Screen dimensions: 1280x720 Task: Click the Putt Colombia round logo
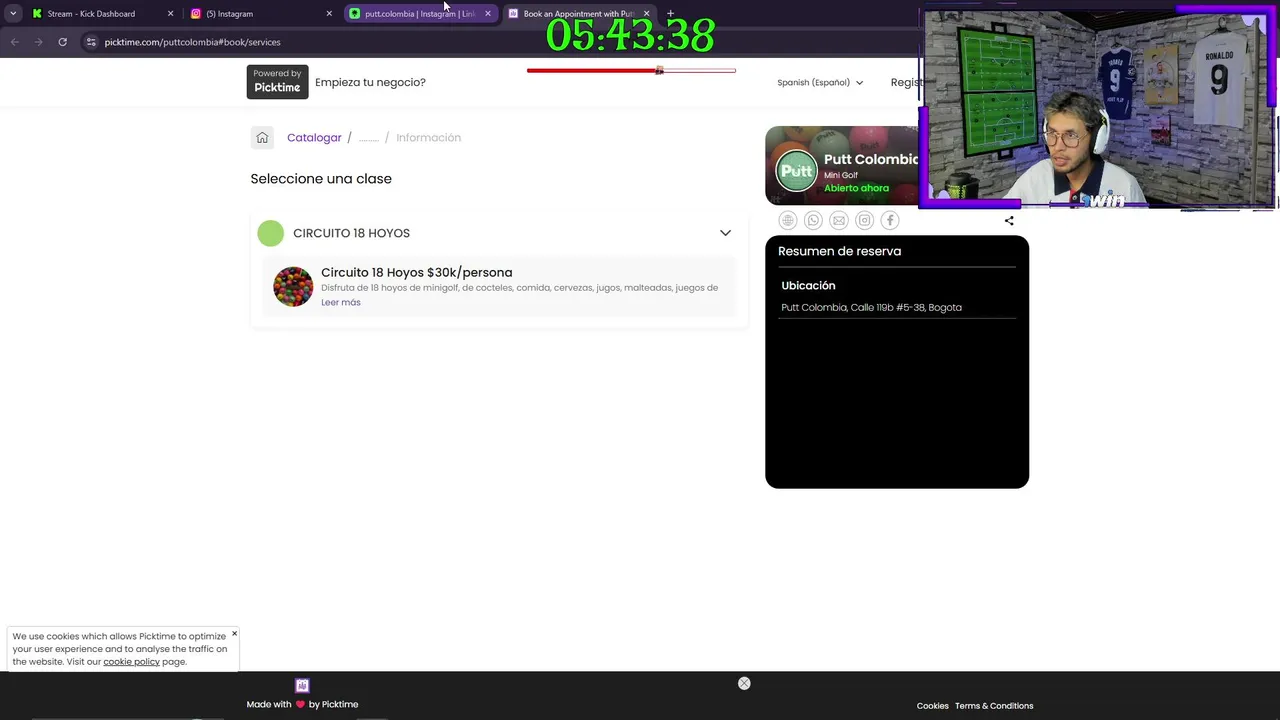[x=797, y=170]
